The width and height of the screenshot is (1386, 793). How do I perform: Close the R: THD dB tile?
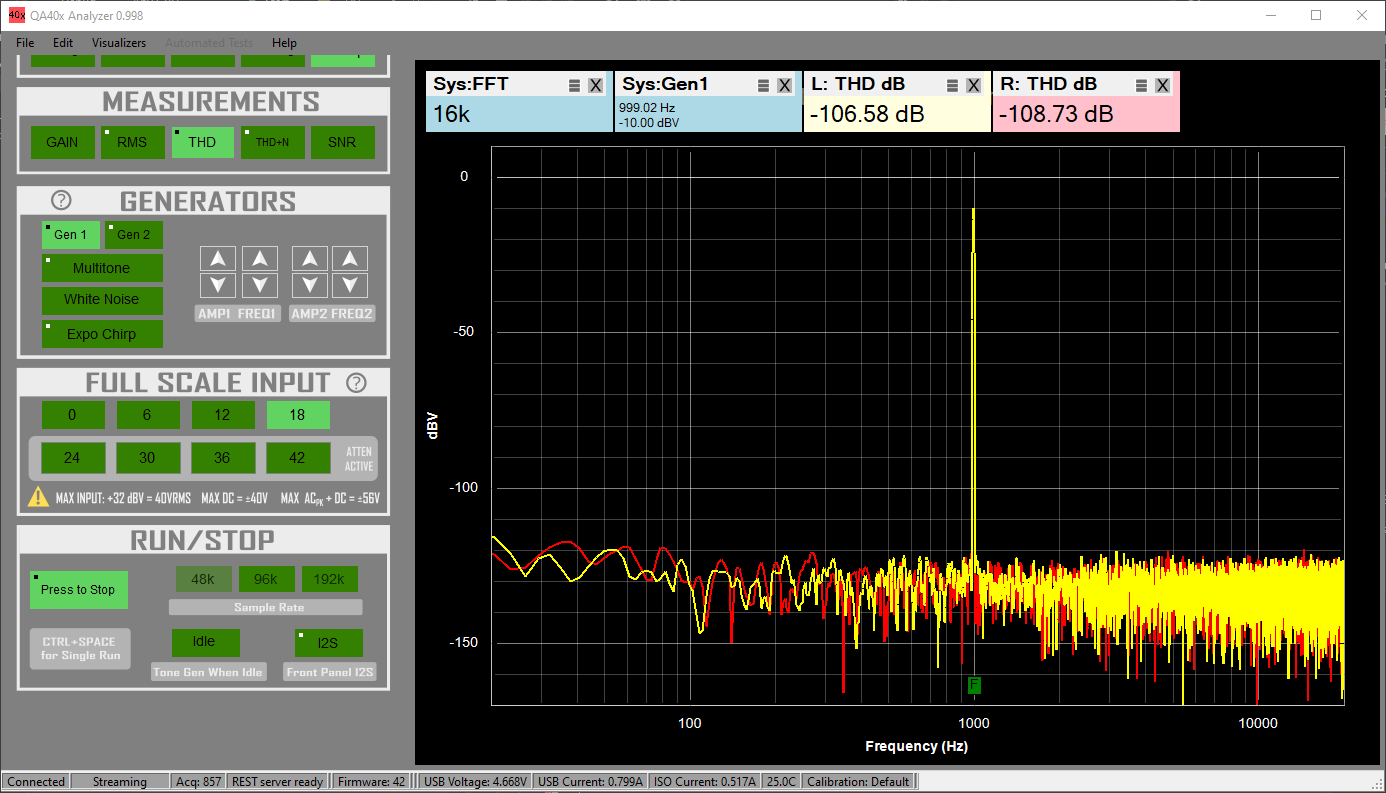coord(1162,86)
